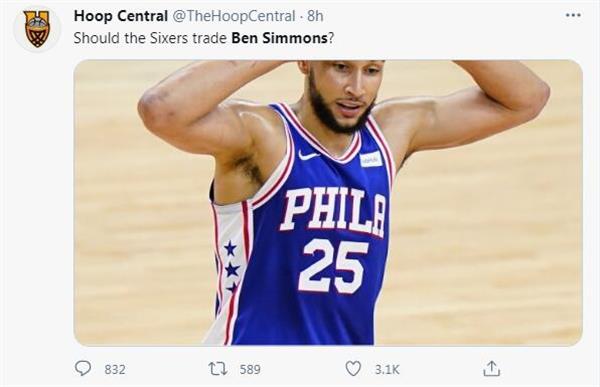Open the Hoop Central profile avatar
Image resolution: width=600 pixels, height=387 pixels.
37,29
